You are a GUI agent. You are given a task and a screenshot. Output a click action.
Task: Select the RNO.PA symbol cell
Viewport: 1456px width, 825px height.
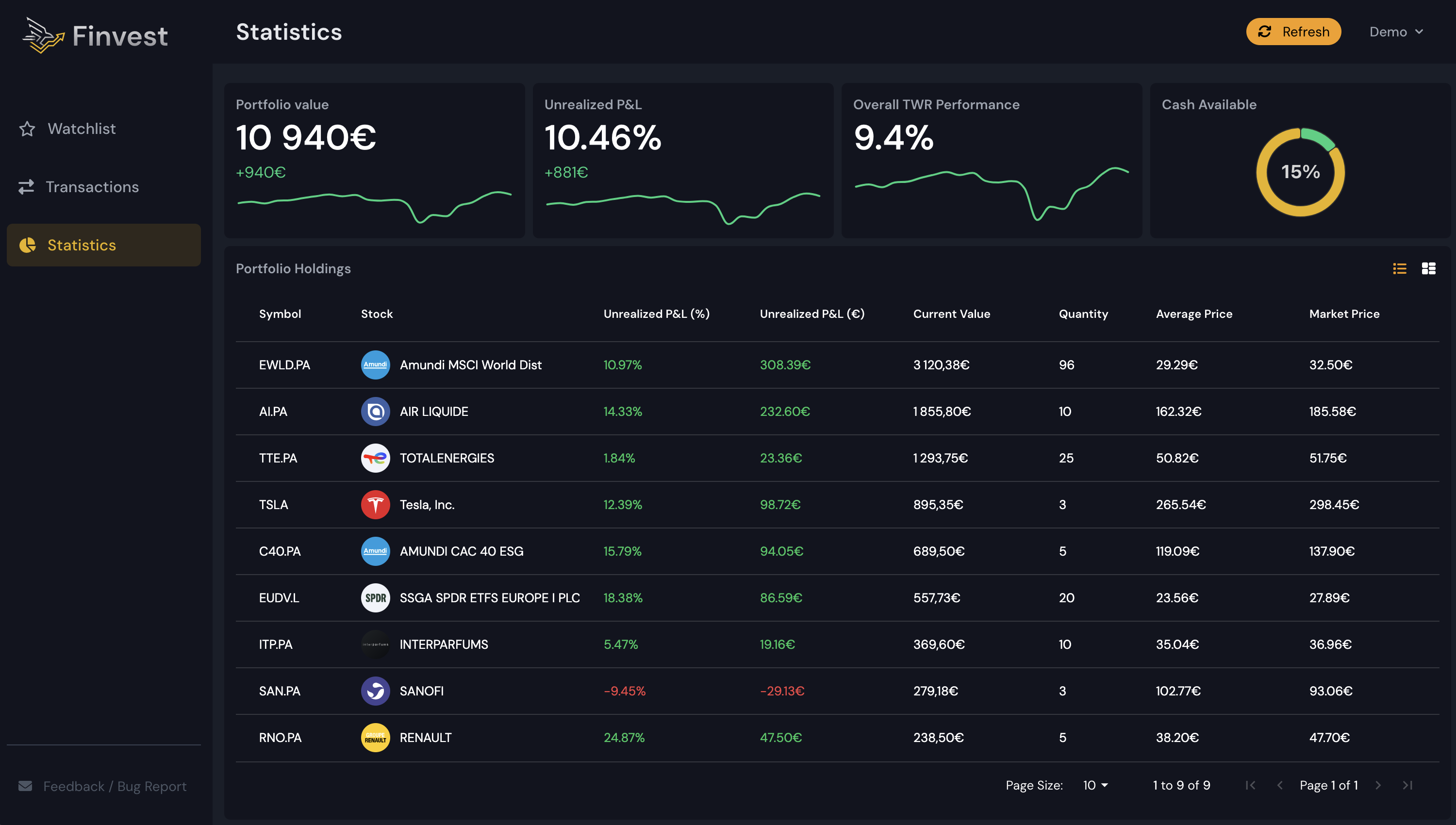(x=281, y=738)
